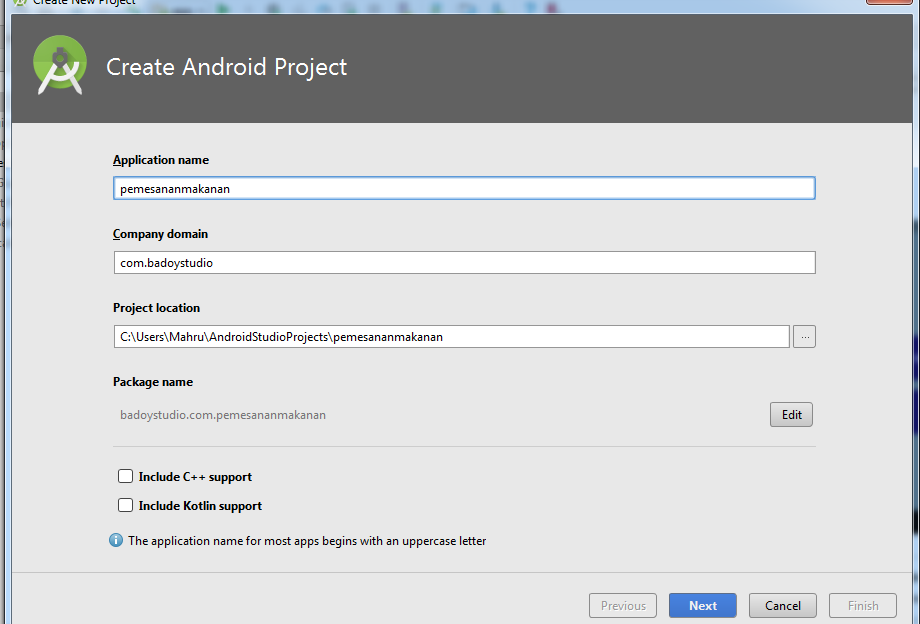Click the greyed-out Finish button
Screen dimensions: 920x624
click(862, 605)
